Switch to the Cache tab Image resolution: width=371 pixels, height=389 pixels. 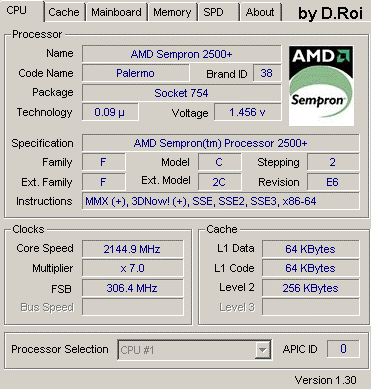64,12
